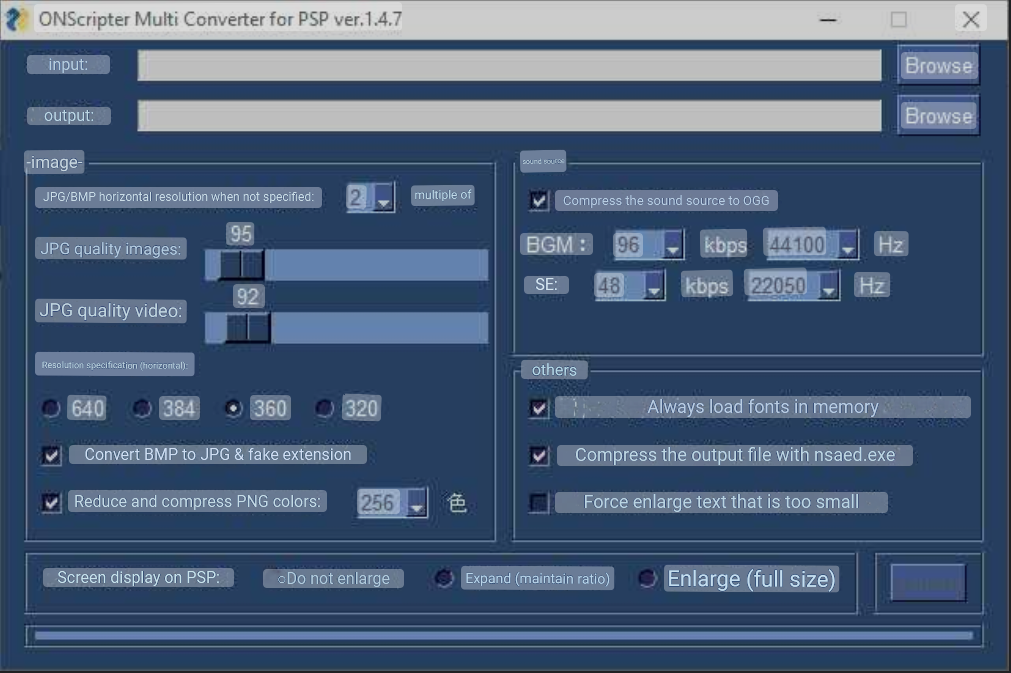Open the PNG colors 256 dropdown
The height and width of the screenshot is (673, 1011).
point(392,503)
